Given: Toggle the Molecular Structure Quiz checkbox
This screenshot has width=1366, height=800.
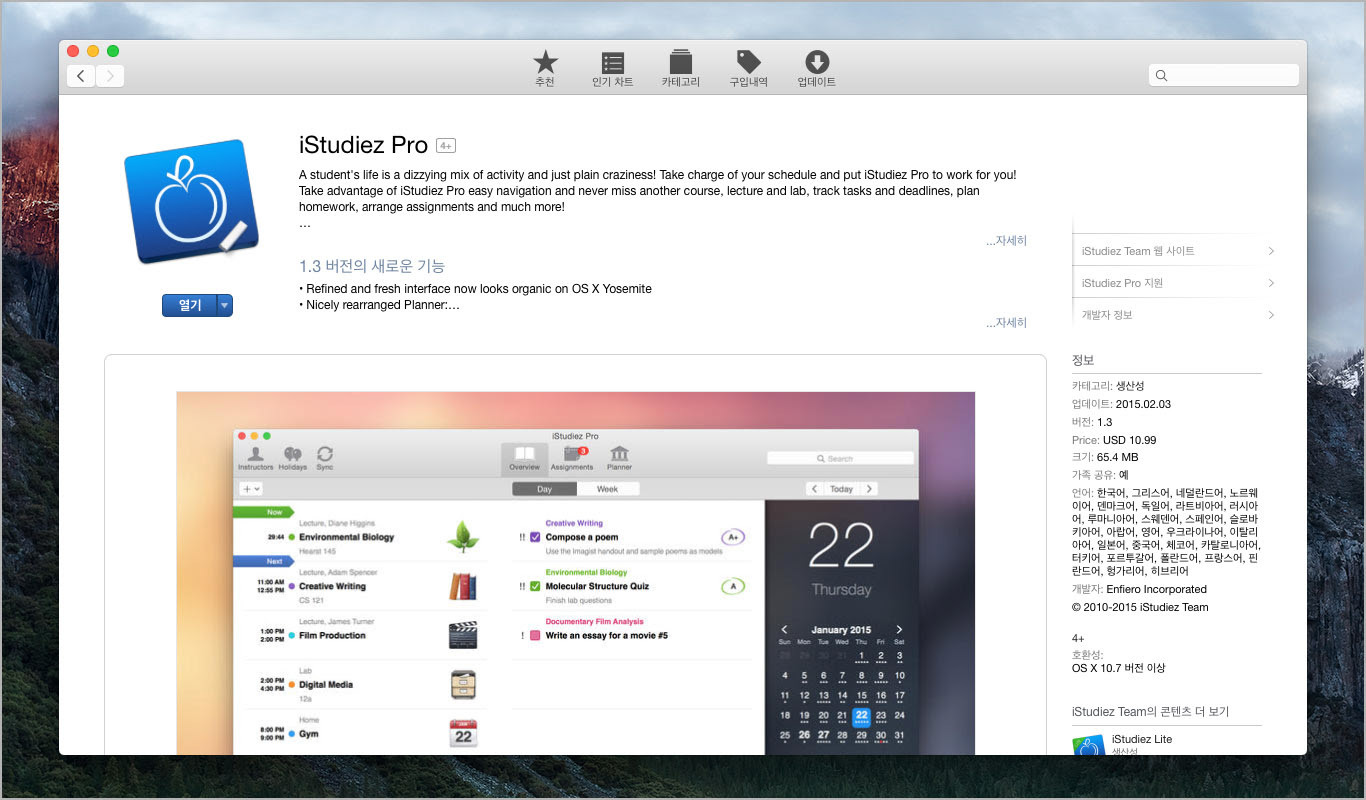Looking at the screenshot, I should (x=535, y=586).
